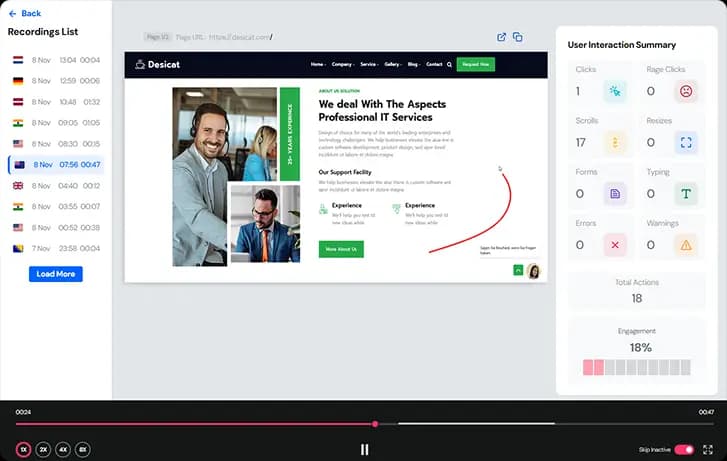Screen dimensions: 727x461
Task: Select recording 8 Nov 09:05
Action: pos(56,123)
